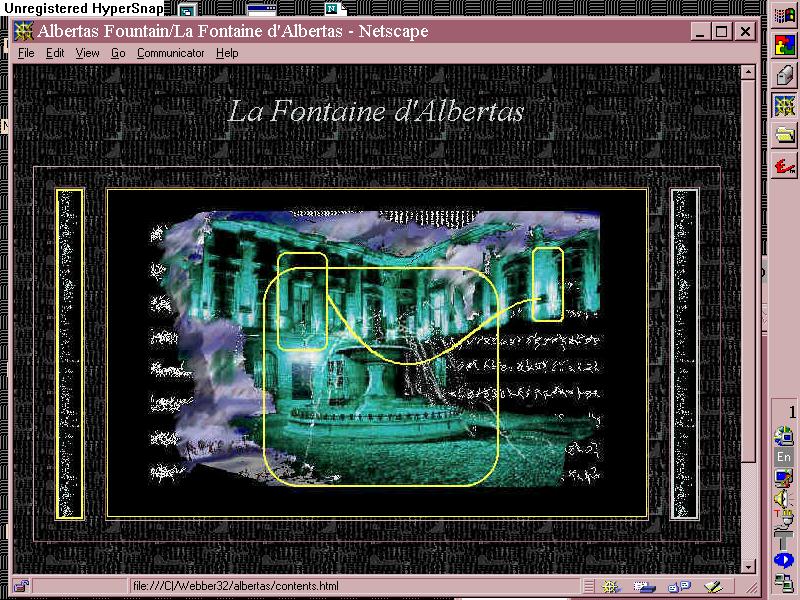800x600 pixels.
Task: Open the Go menu
Action: coord(118,53)
